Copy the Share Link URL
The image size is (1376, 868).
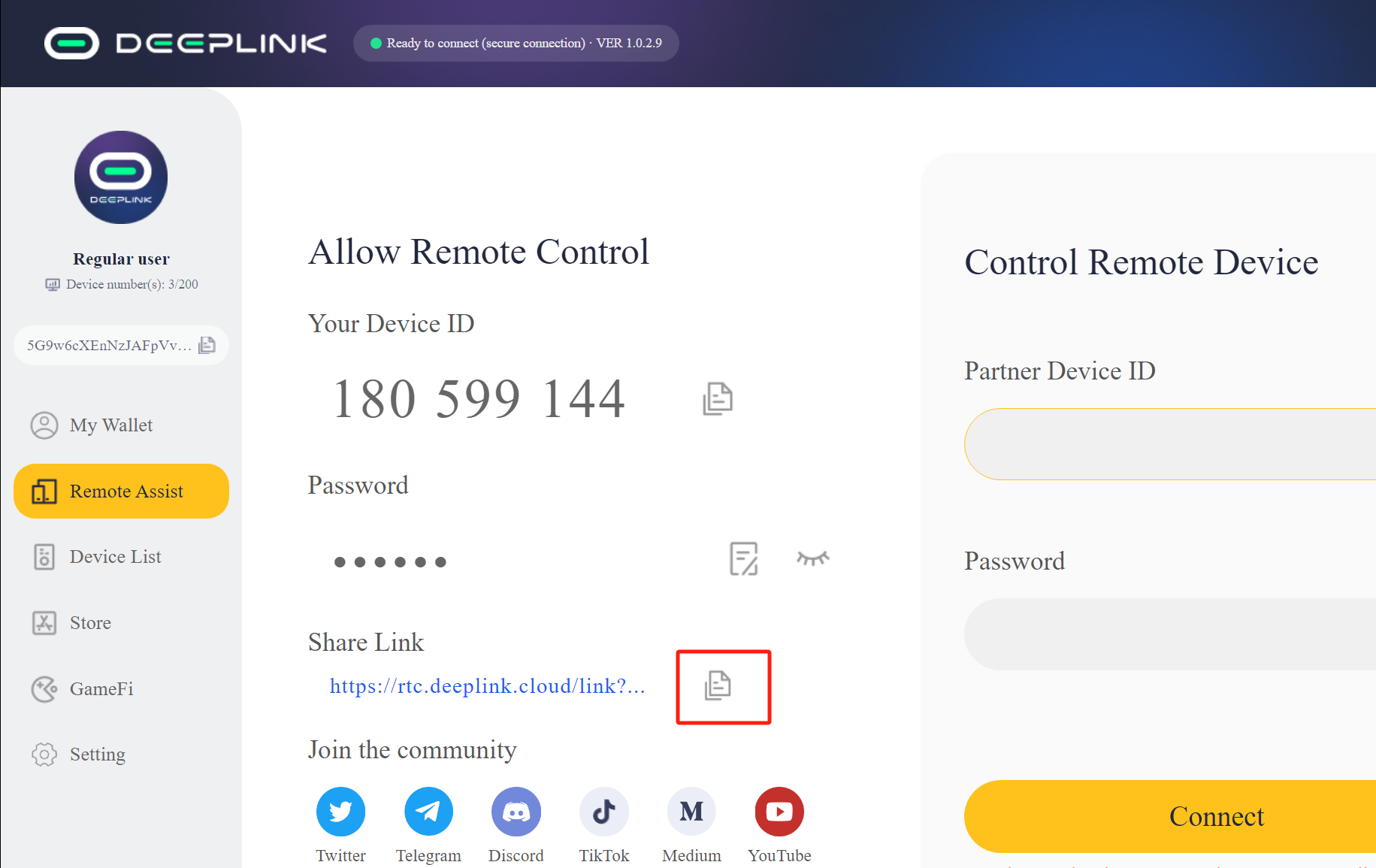pos(718,685)
